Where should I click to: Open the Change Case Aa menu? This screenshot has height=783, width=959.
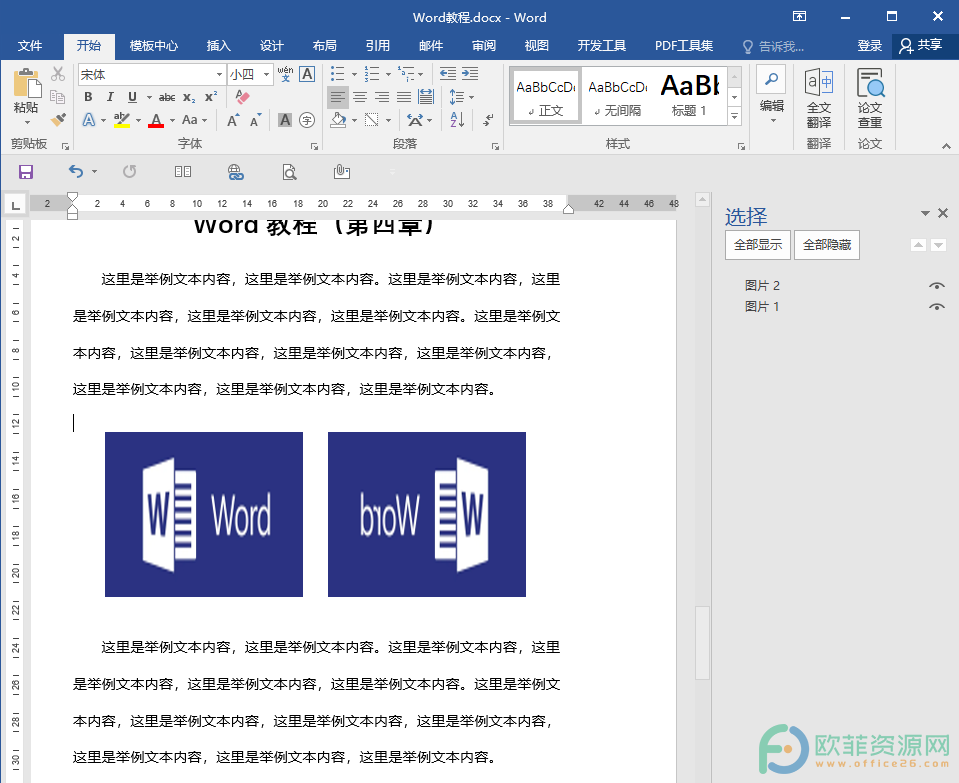click(x=194, y=120)
